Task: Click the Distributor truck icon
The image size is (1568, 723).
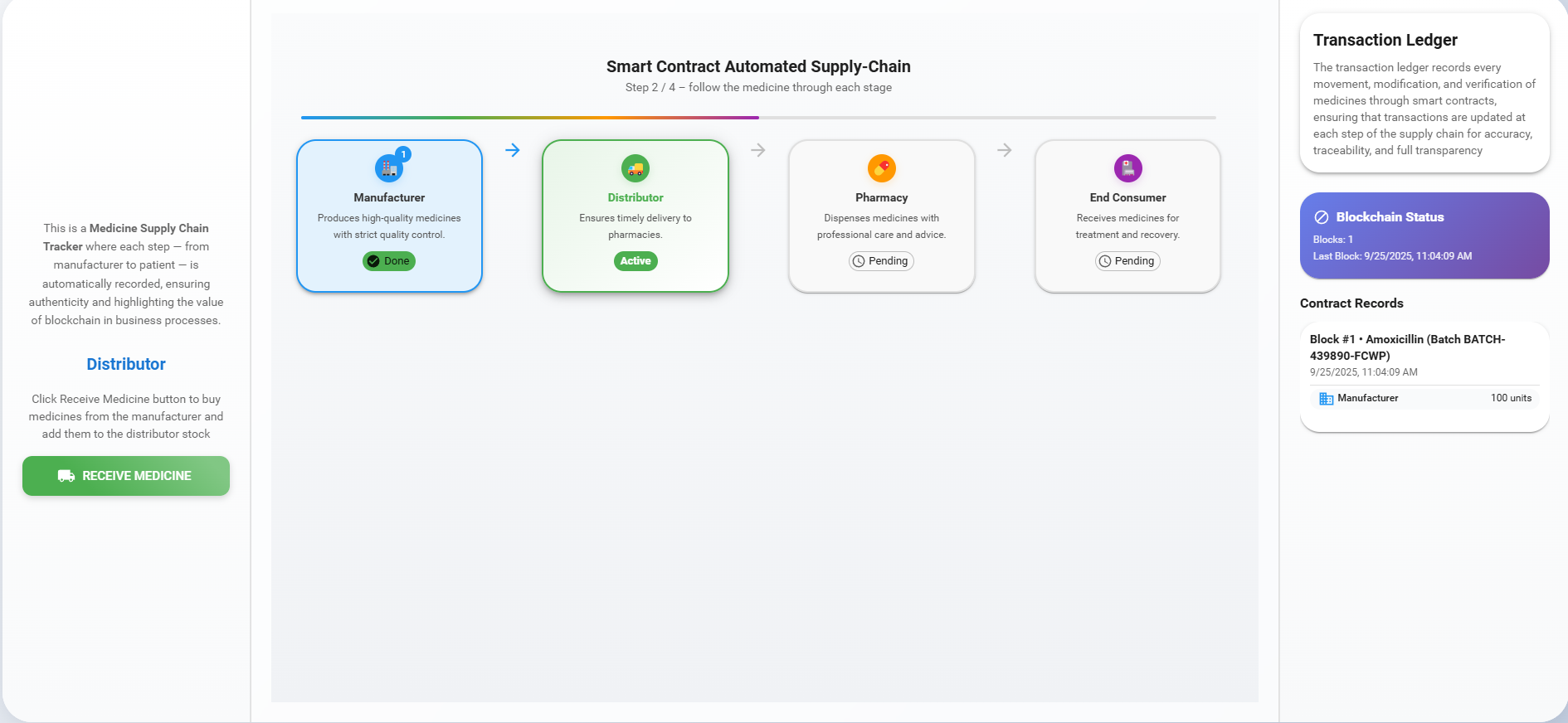Action: tap(635, 168)
